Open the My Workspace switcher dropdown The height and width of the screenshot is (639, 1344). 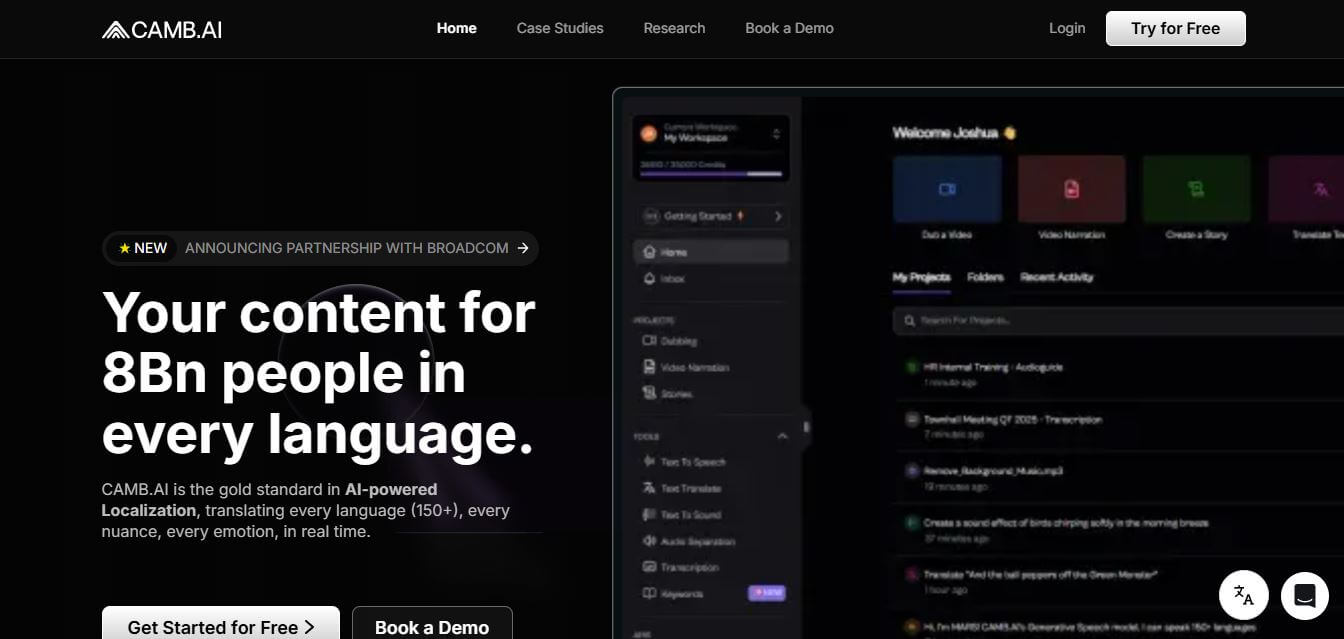point(776,134)
